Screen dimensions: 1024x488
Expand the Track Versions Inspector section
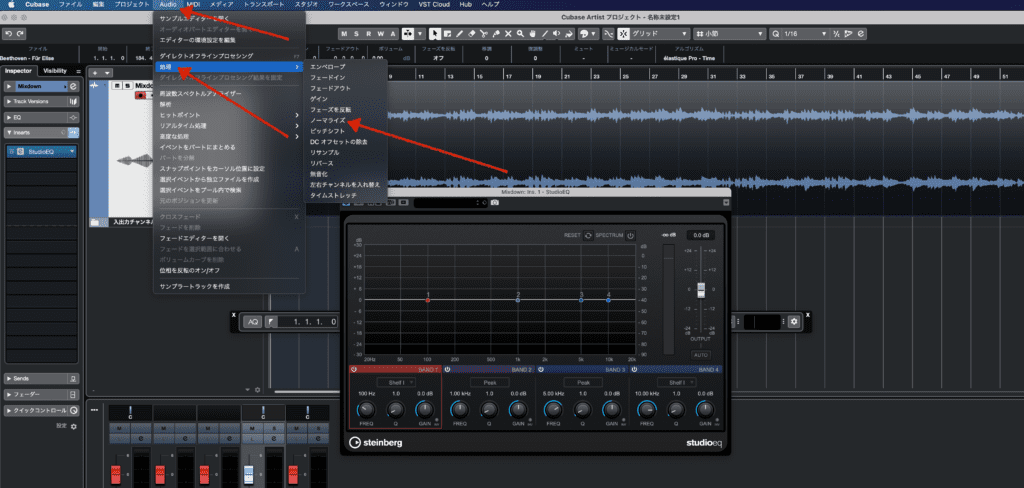[8, 101]
